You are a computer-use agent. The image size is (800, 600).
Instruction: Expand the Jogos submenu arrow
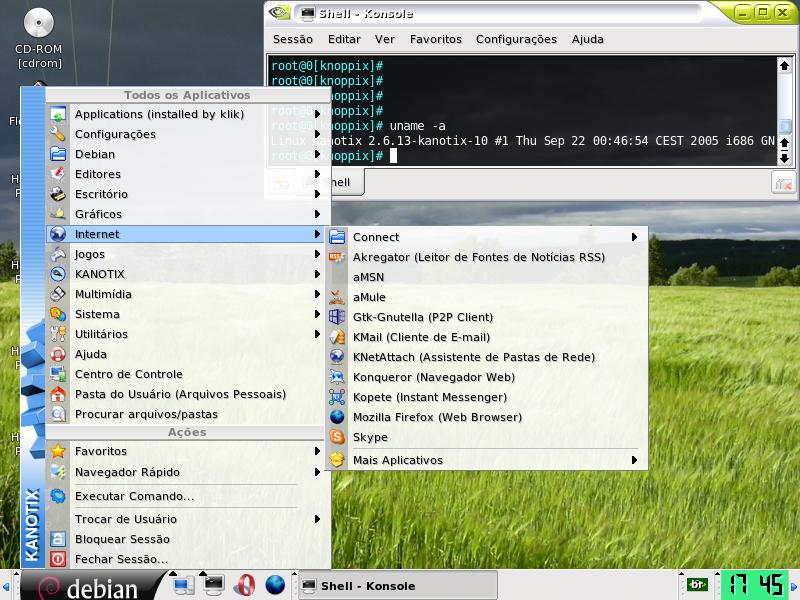pyautogui.click(x=317, y=254)
